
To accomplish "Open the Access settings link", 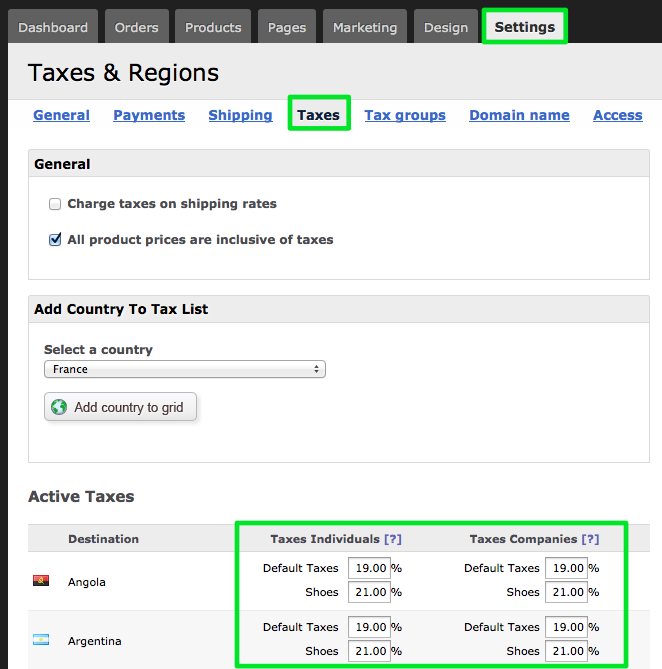I will tap(618, 115).
